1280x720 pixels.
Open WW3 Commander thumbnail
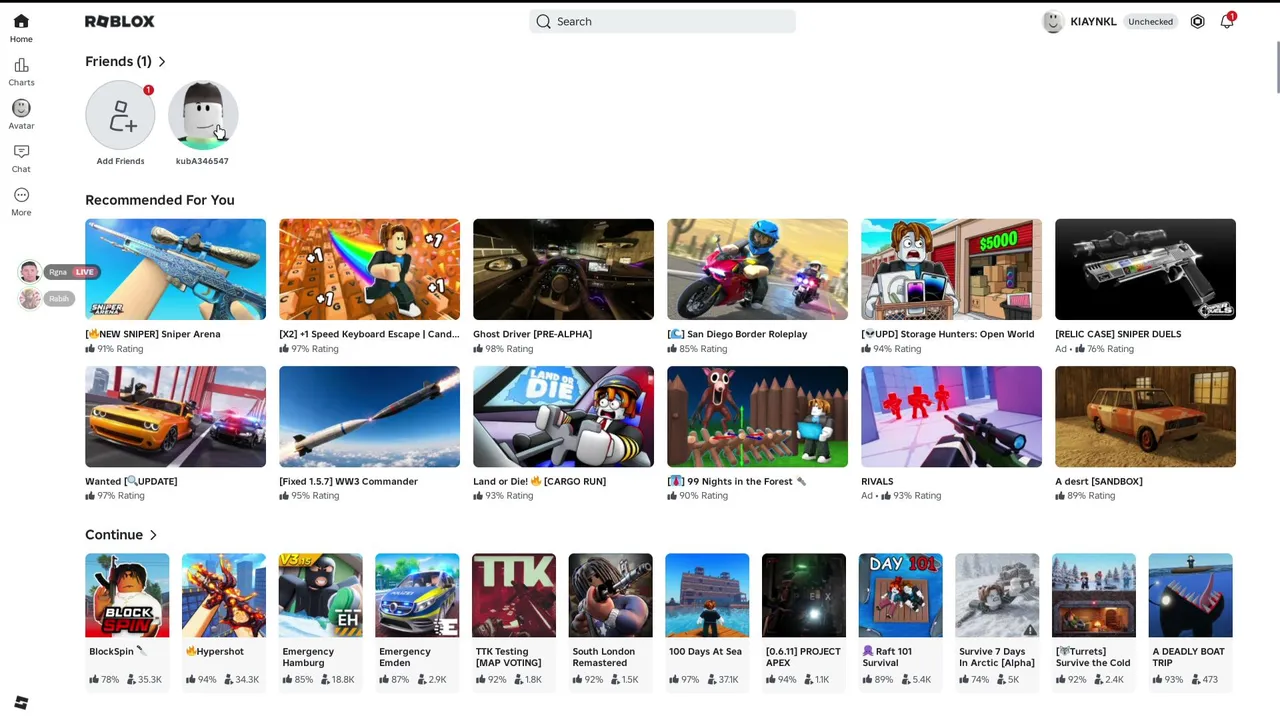(x=370, y=417)
